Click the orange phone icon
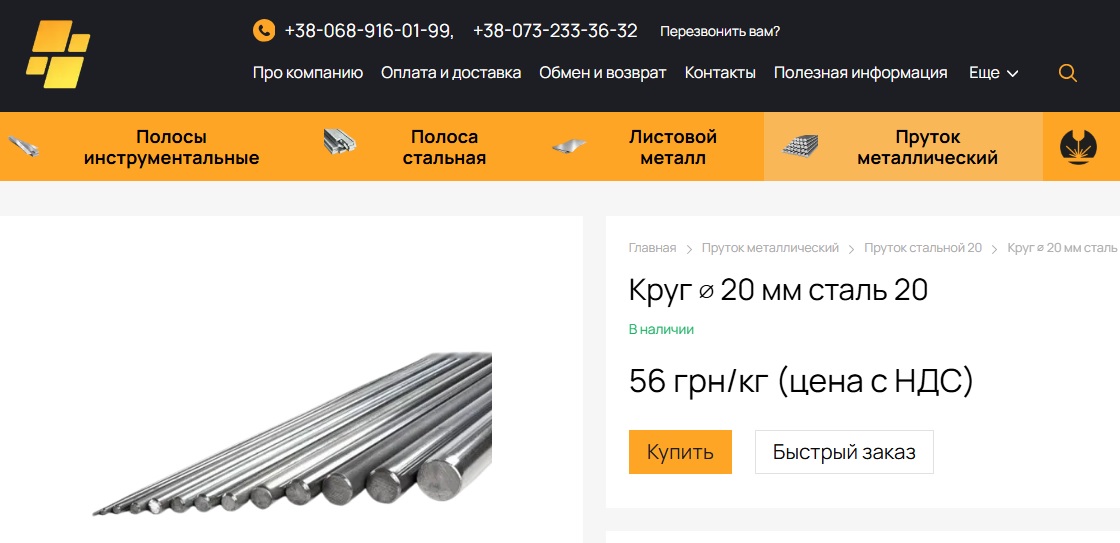Image resolution: width=1120 pixels, height=543 pixels. pyautogui.click(x=264, y=31)
